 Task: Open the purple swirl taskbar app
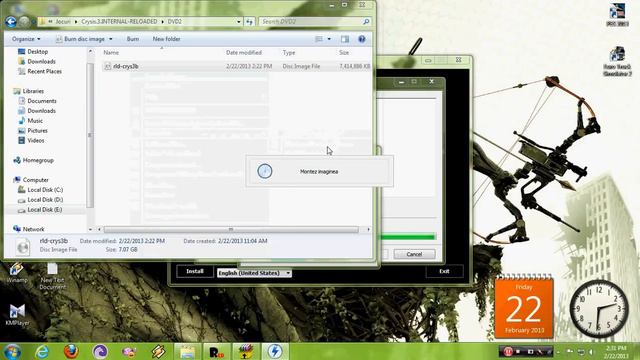(100, 351)
